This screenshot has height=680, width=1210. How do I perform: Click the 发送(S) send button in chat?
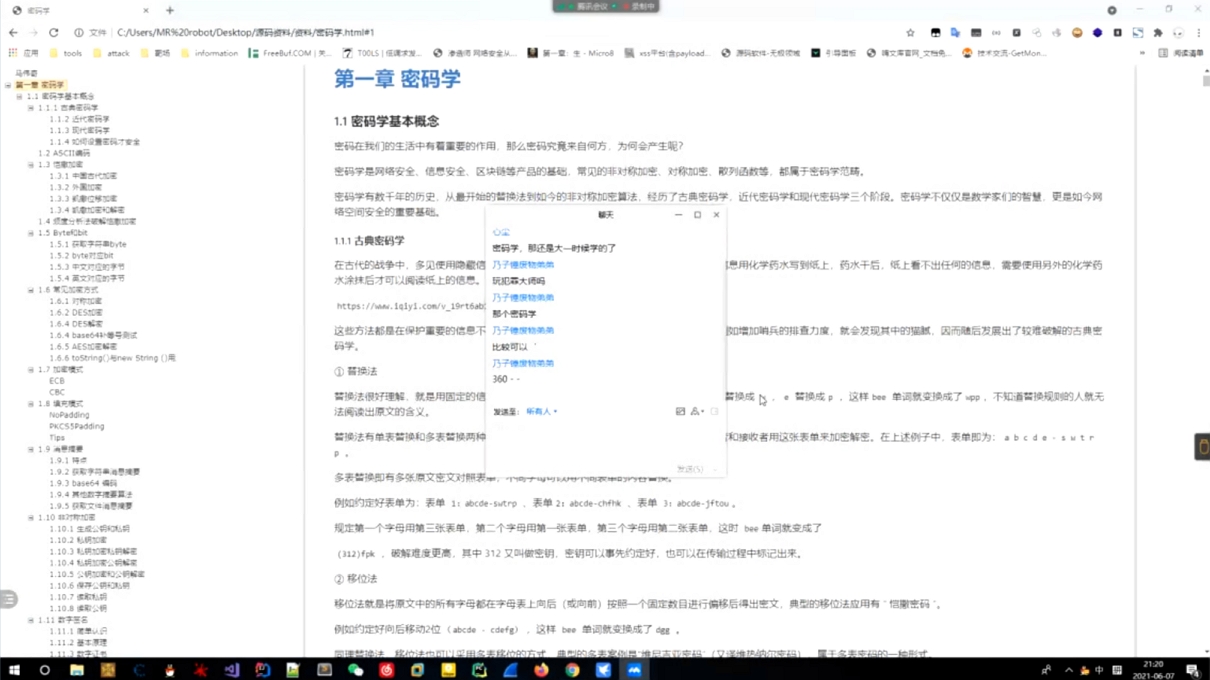coord(690,468)
